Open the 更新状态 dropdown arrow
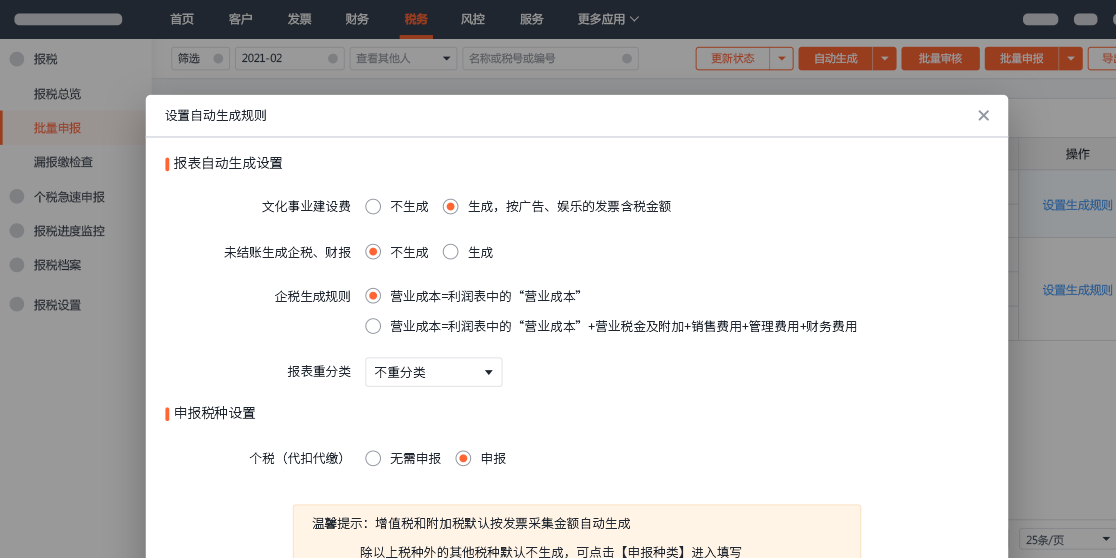 tap(781, 59)
